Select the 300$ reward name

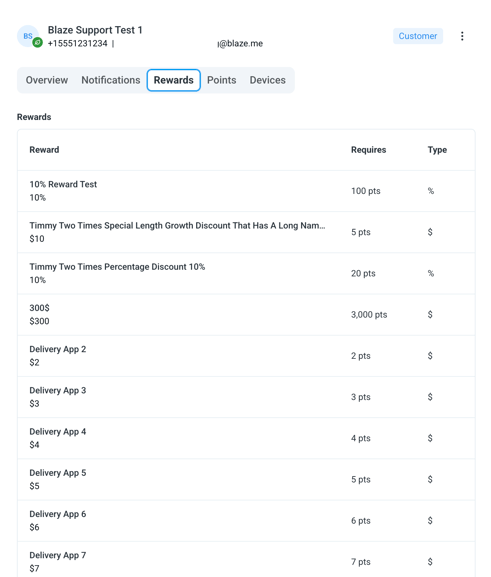[x=39, y=308]
